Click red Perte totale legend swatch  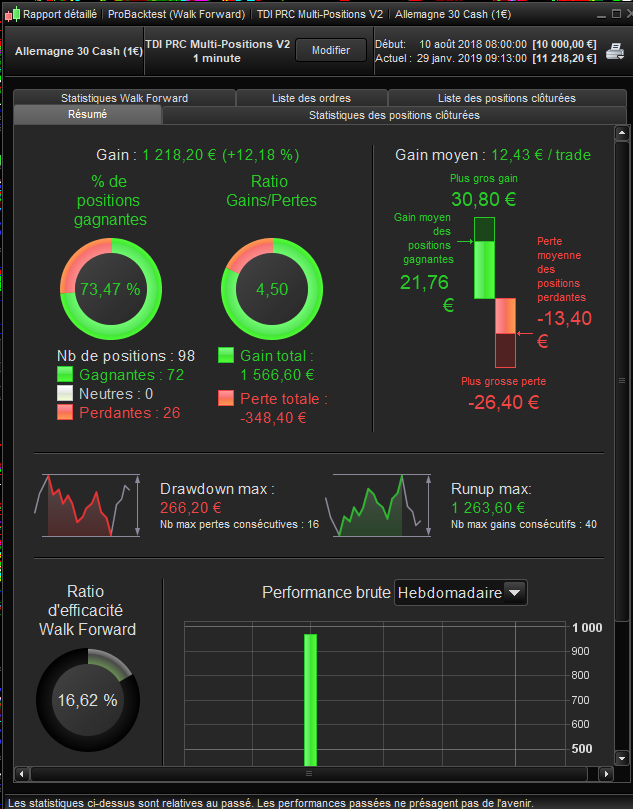[x=226, y=398]
